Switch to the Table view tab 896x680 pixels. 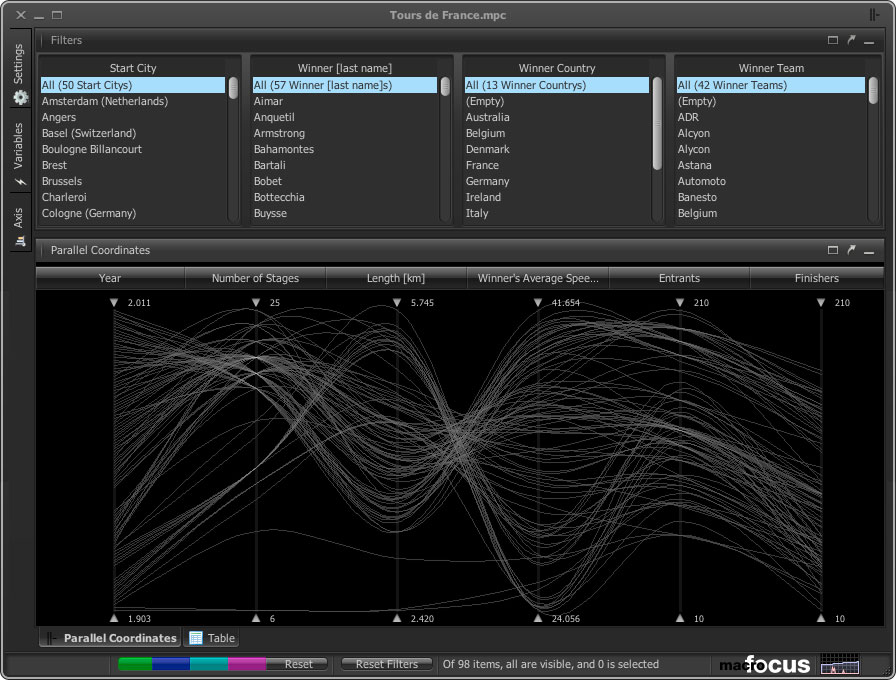point(211,638)
